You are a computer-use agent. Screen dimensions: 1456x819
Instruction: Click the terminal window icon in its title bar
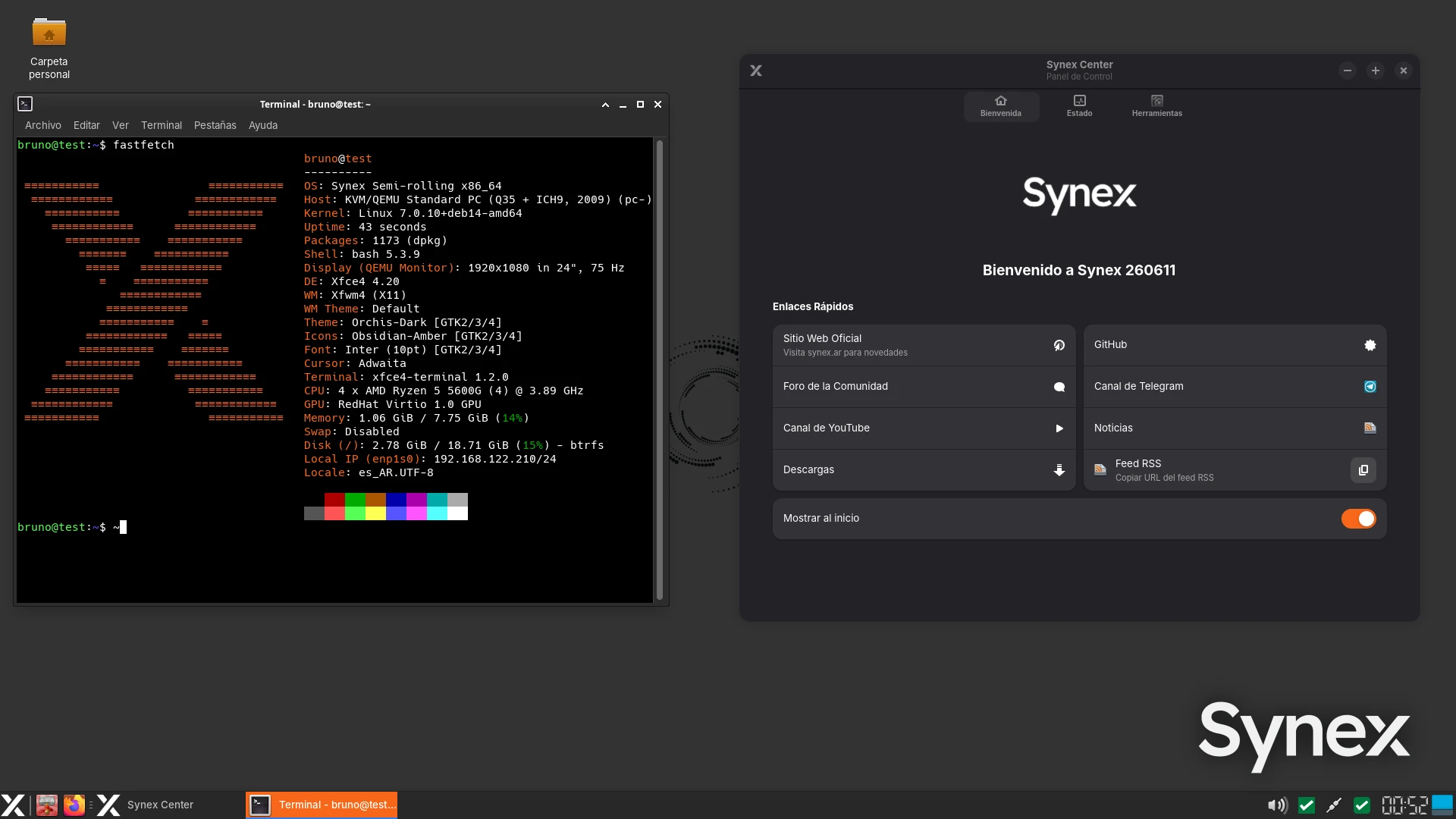click(x=25, y=104)
